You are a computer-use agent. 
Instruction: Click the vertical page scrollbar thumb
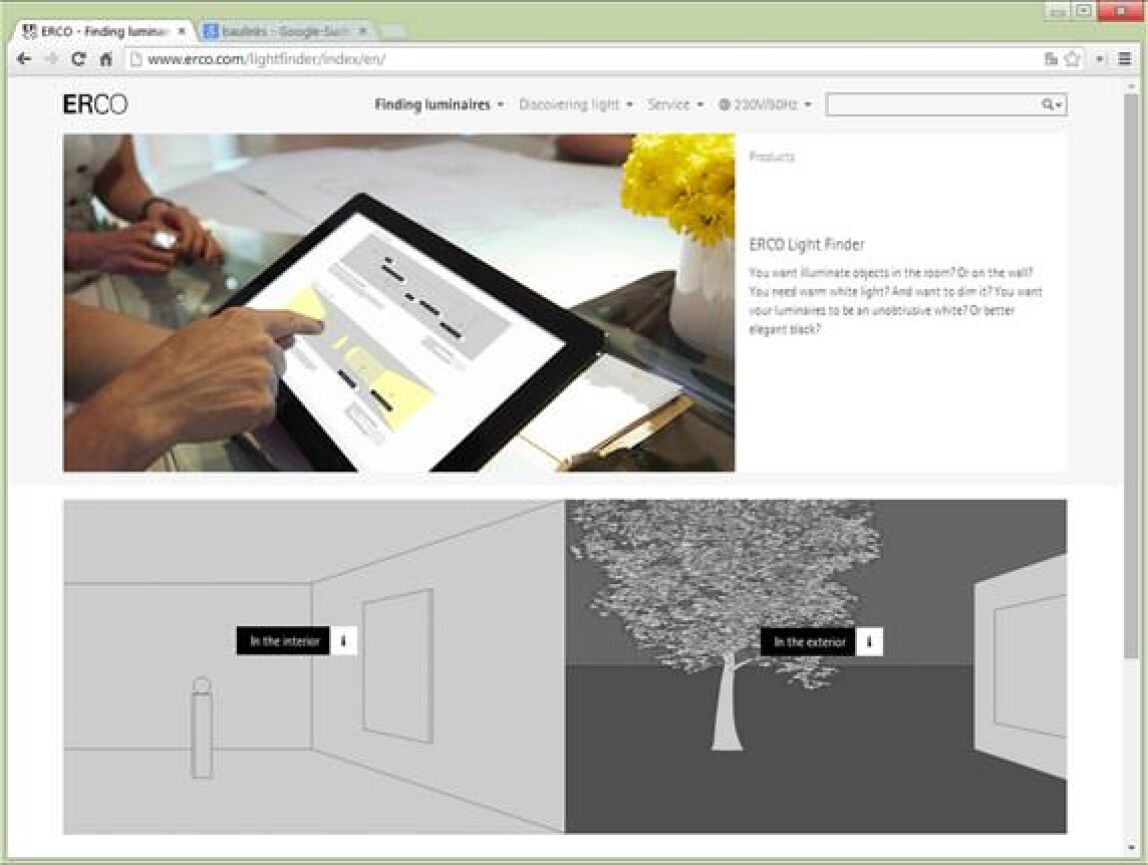[1130, 374]
